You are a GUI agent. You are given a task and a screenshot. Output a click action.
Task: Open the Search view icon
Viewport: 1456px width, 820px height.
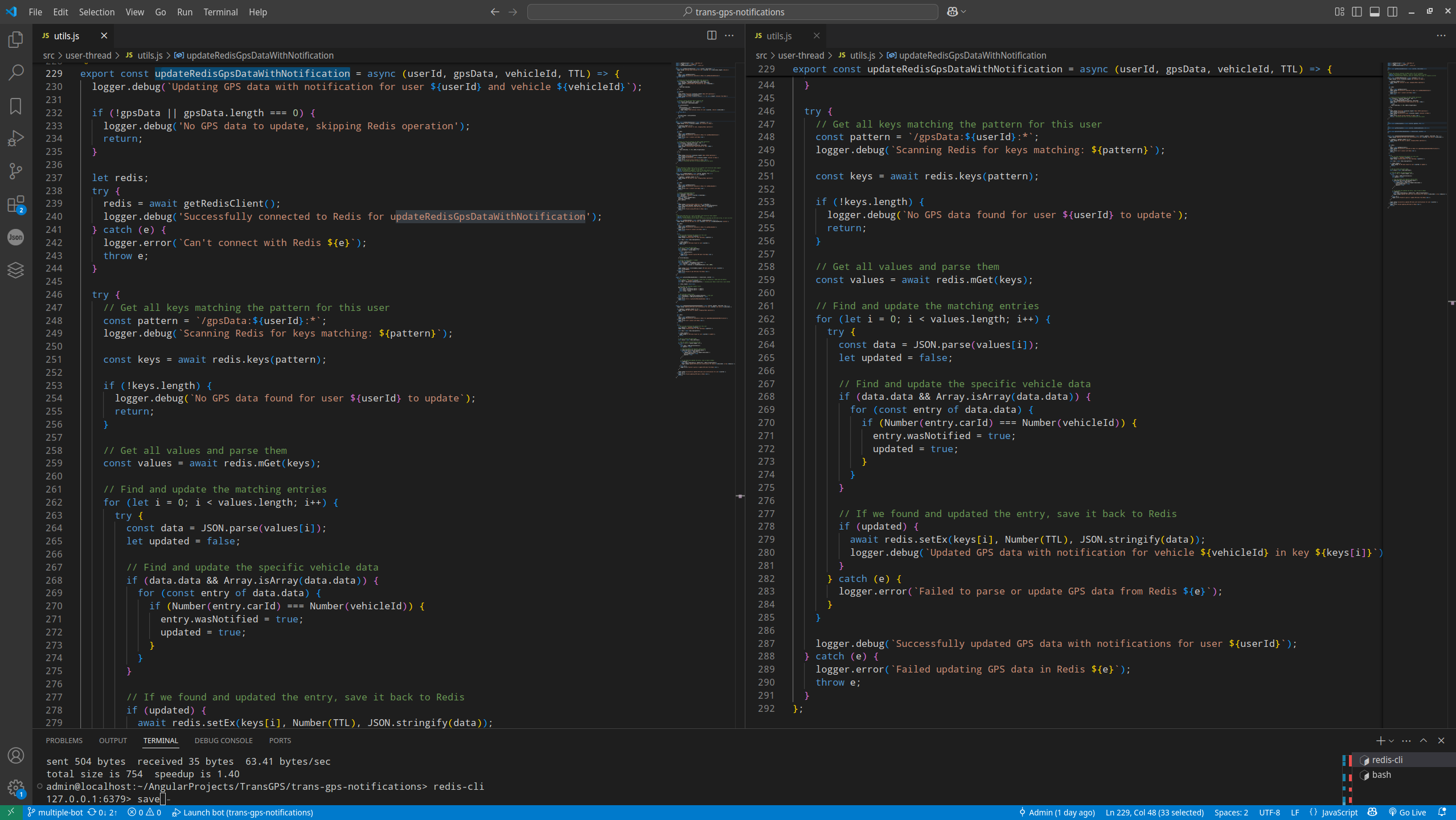[x=16, y=72]
